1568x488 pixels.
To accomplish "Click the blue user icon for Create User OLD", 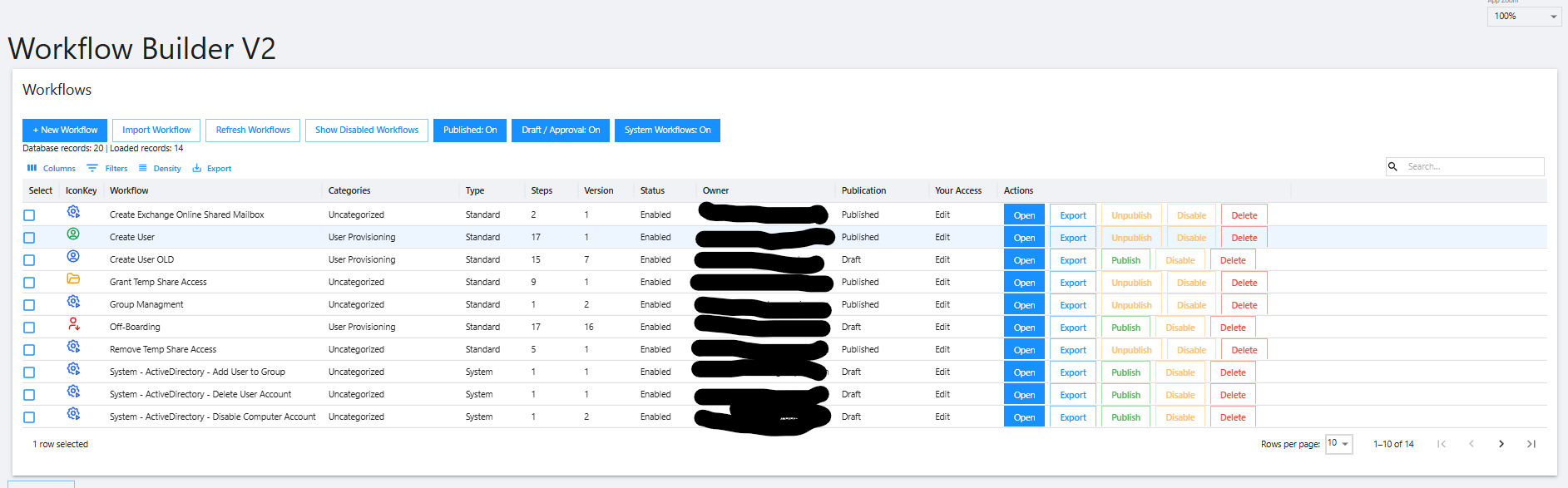I will (73, 257).
